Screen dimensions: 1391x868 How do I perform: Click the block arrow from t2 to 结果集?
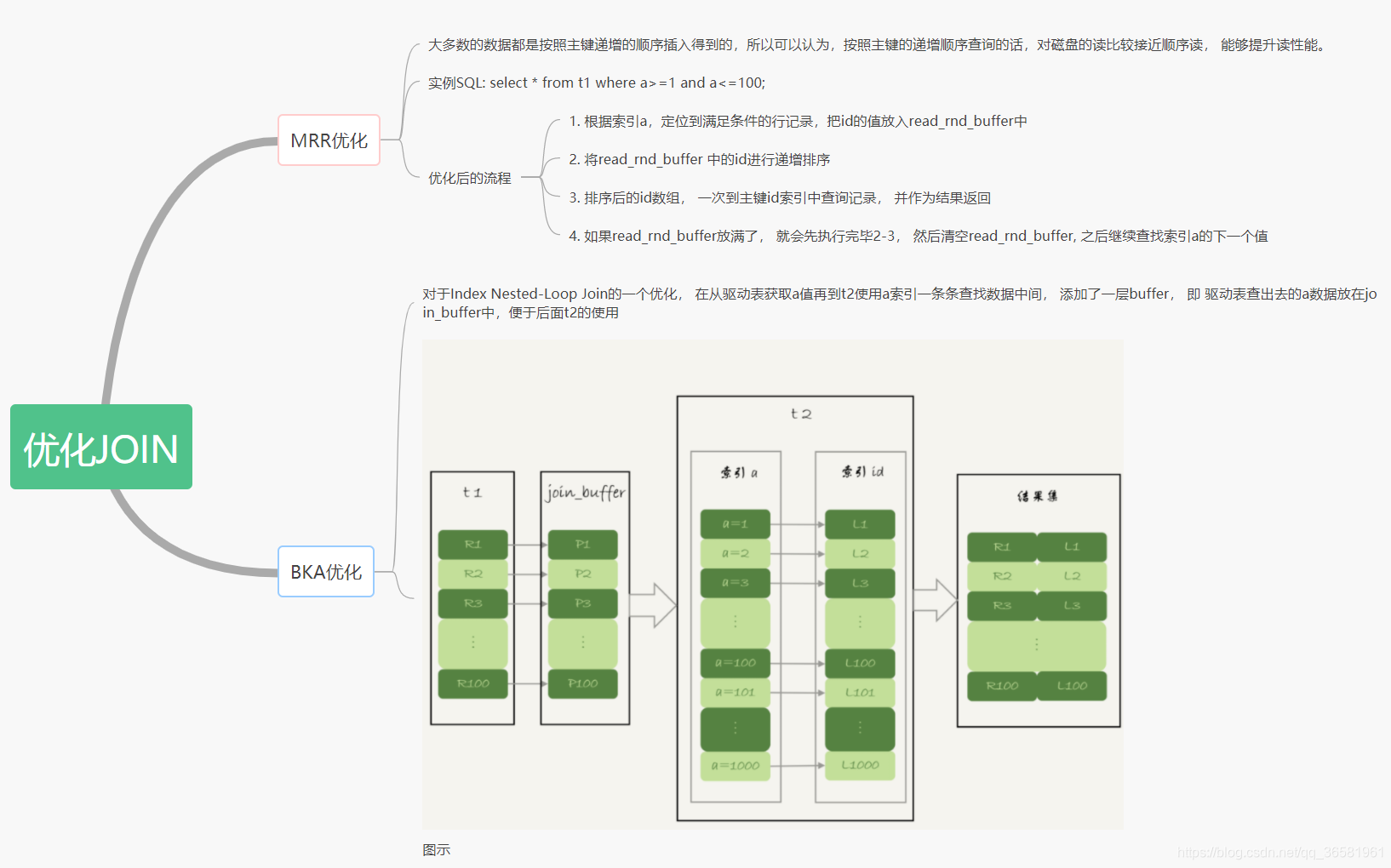pos(936,600)
